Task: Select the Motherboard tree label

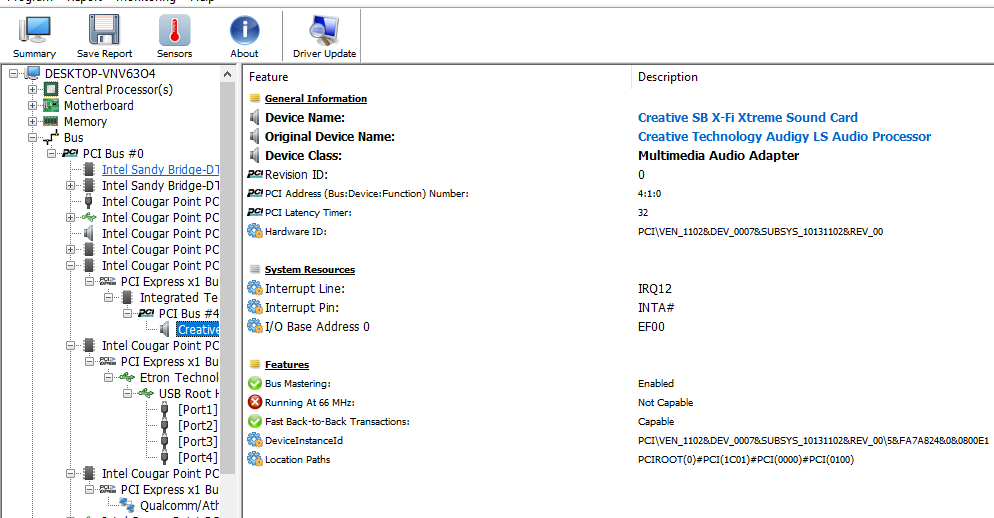Action: pos(98,105)
